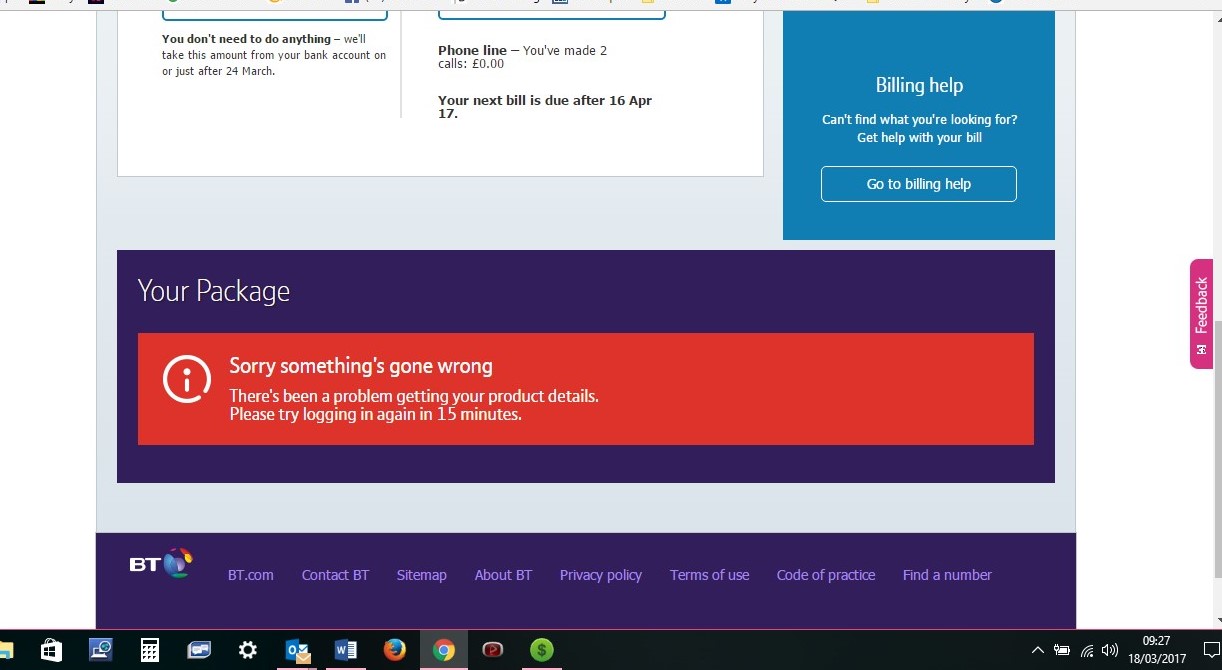1222x670 pixels.
Task: Open the Contact BT link
Action: (335, 575)
